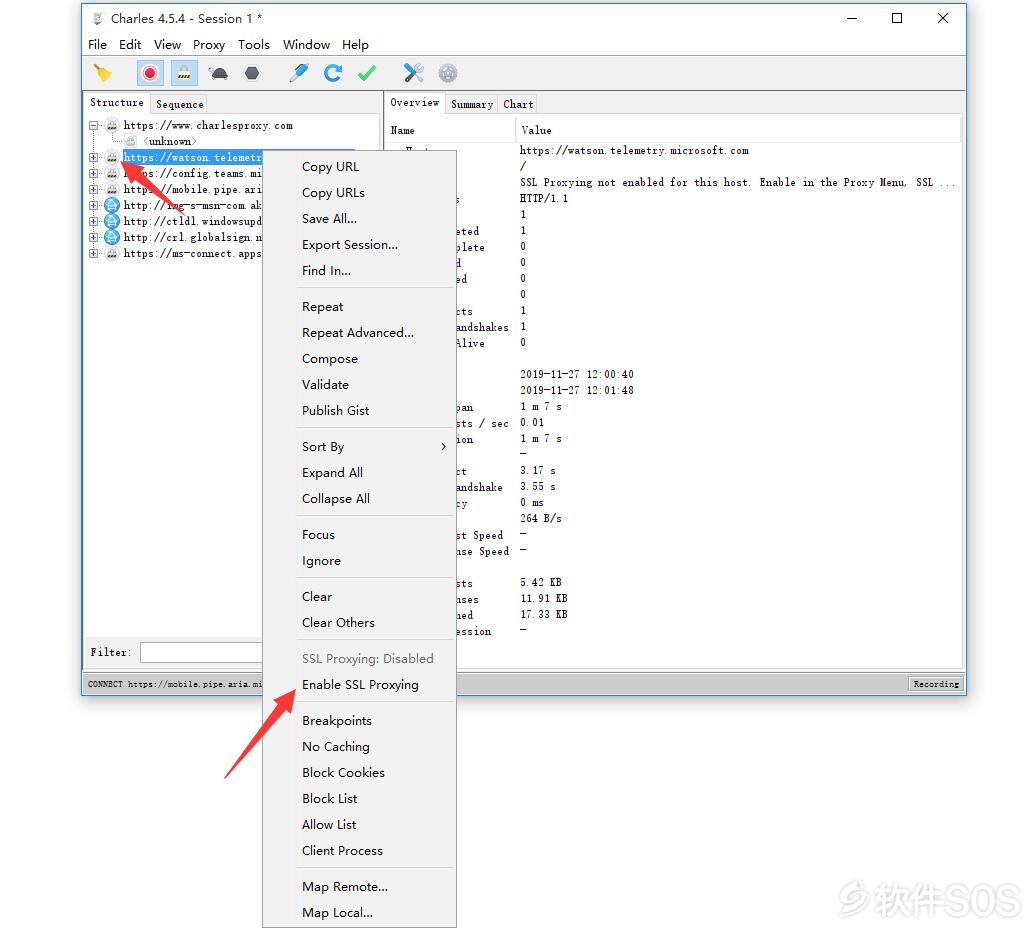This screenshot has width=1036, height=932.
Task: Expand the ctldl.windowsupd host node
Action: [x=94, y=221]
